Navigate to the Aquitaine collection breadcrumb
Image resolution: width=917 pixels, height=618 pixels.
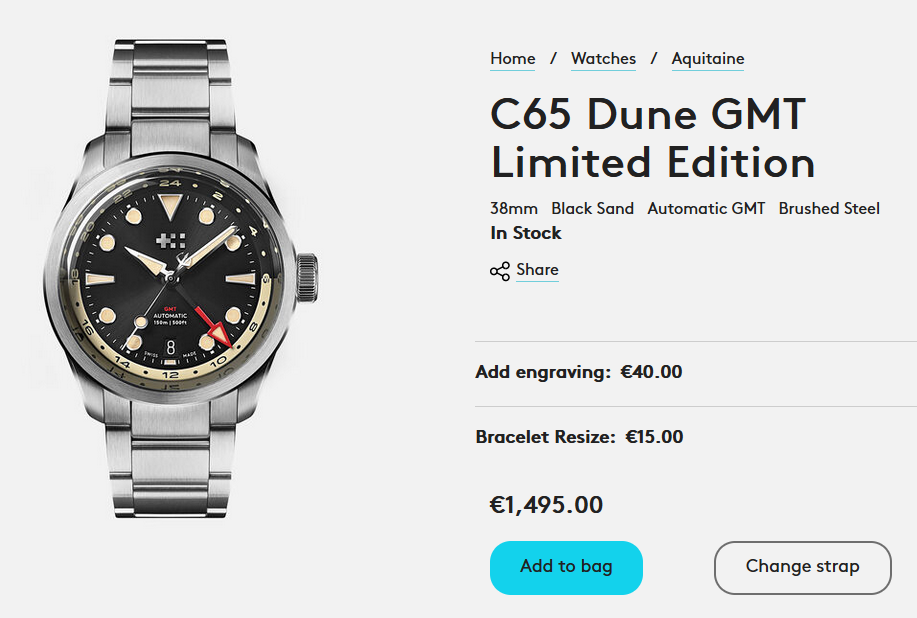point(707,59)
